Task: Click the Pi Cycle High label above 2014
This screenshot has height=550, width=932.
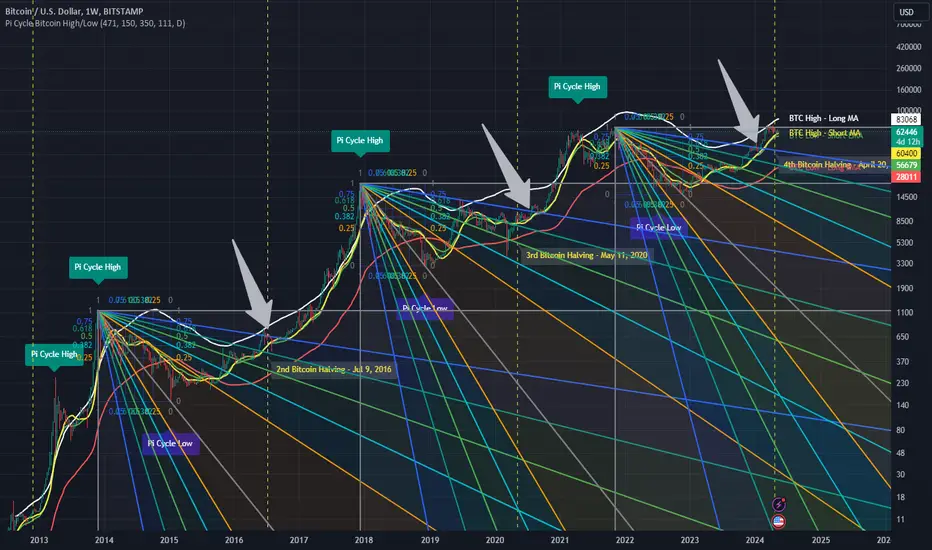Action: tap(97, 268)
